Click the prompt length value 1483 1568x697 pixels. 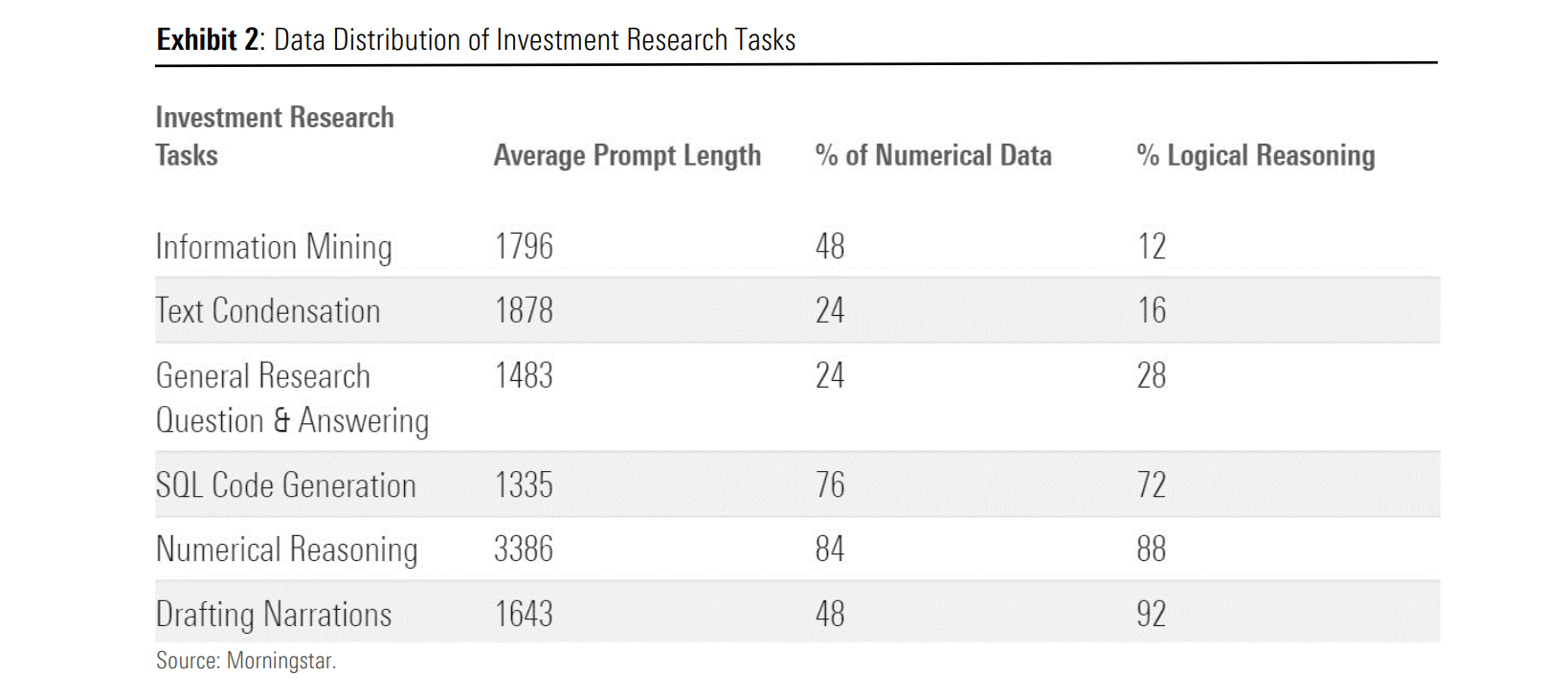pyautogui.click(x=524, y=375)
